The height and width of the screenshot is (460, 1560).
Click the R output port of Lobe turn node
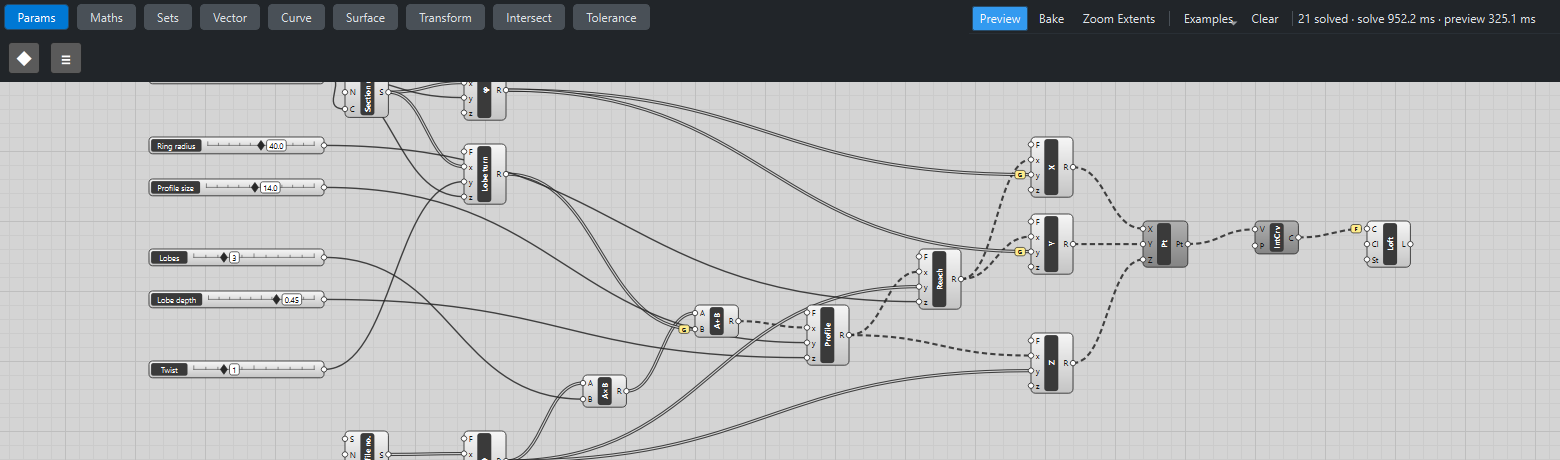pos(505,174)
